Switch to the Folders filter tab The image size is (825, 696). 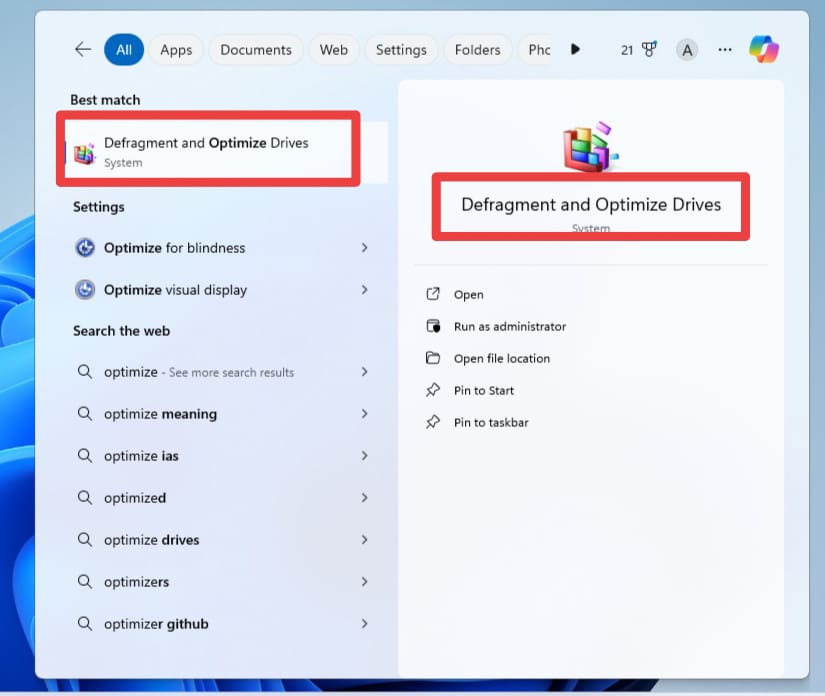477,49
